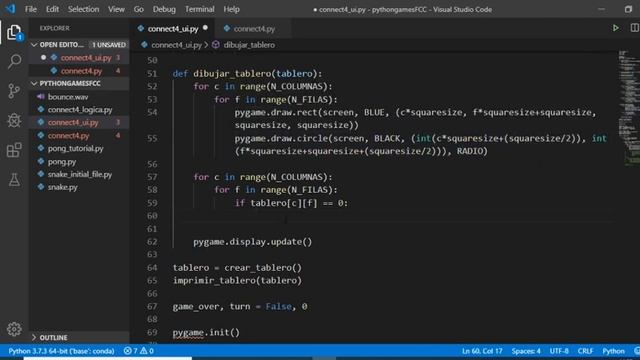Click 'pygame.display.update()' on line 62

(x=253, y=242)
